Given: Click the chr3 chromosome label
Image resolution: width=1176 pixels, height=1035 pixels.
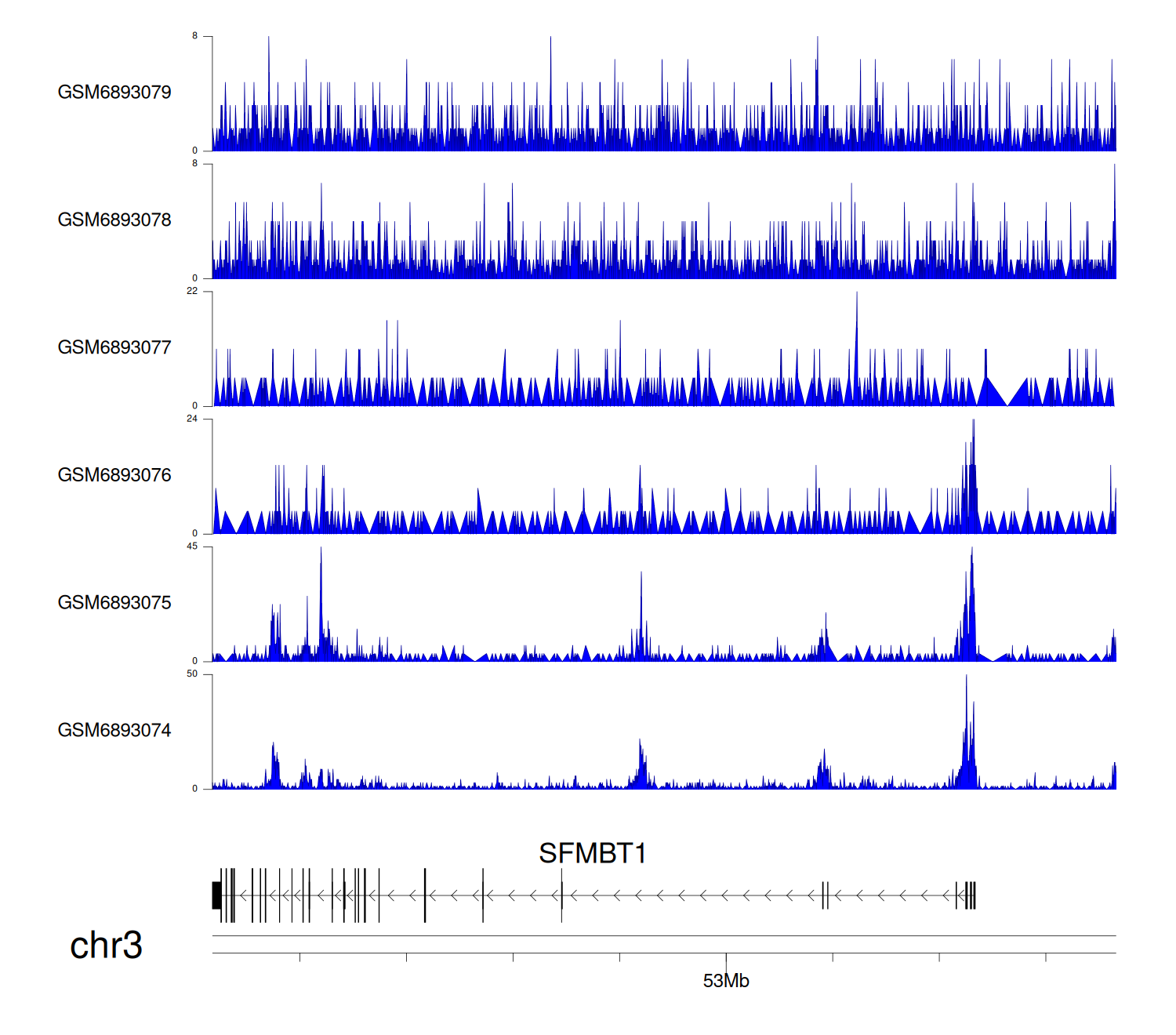Looking at the screenshot, I should (106, 945).
